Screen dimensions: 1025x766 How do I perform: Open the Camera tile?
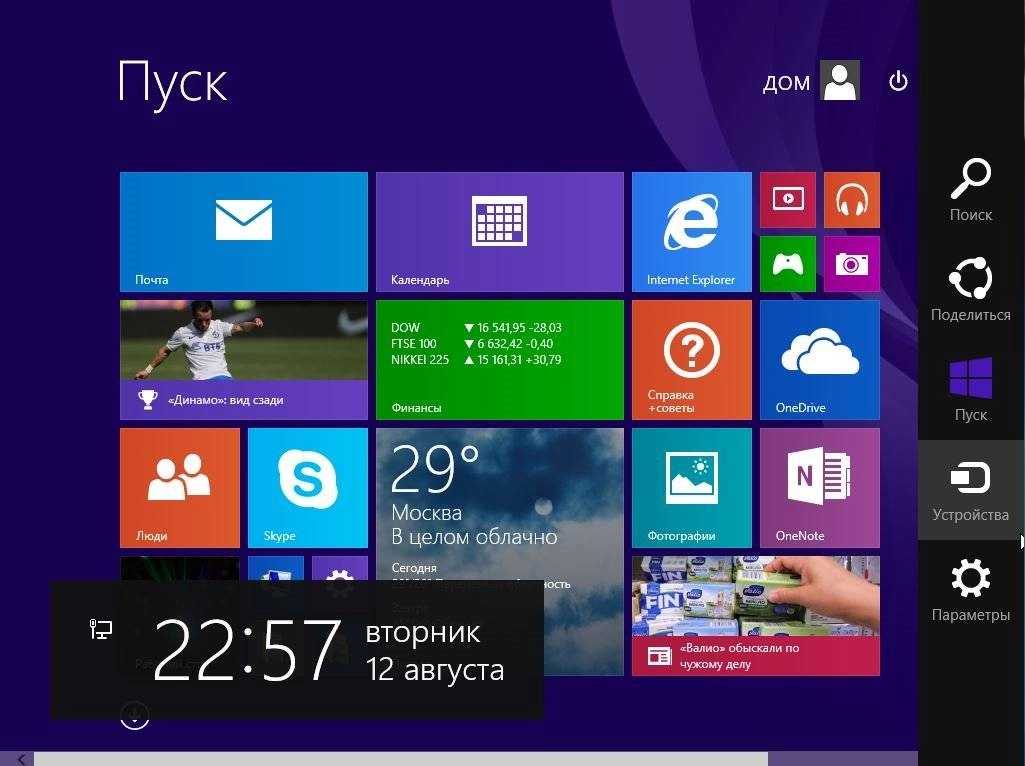coord(852,263)
